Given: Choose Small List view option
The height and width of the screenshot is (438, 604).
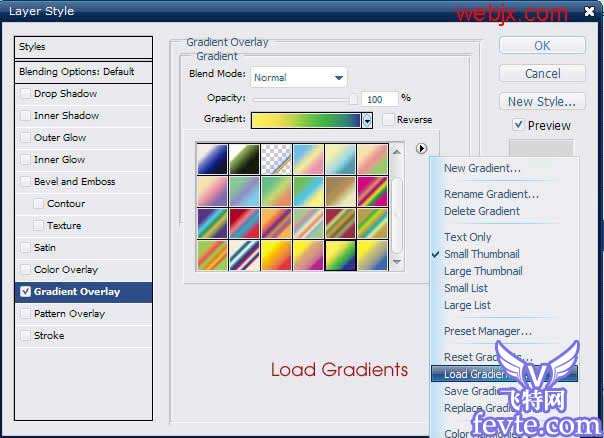Looking at the screenshot, I should [x=466, y=288].
